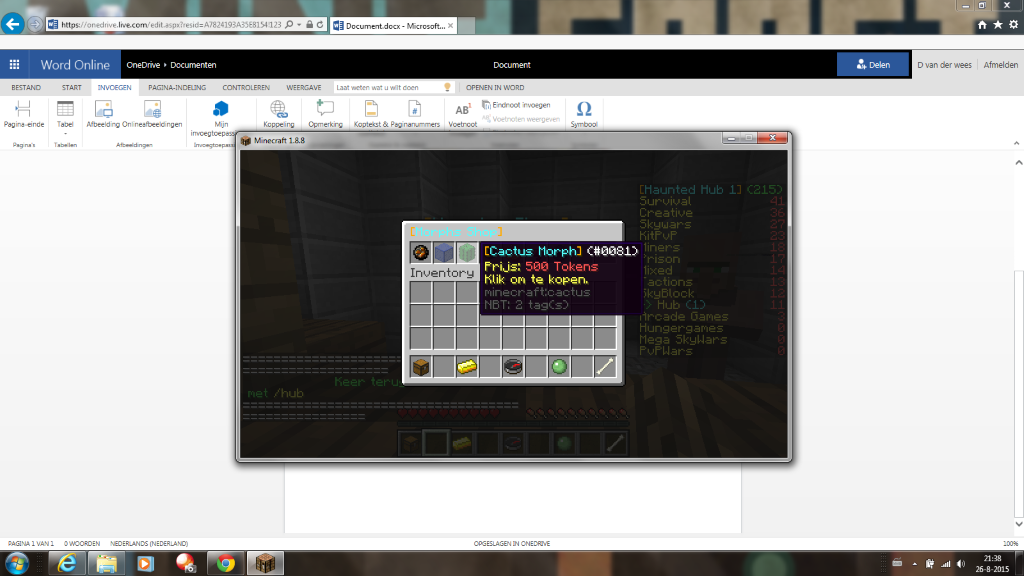Open the D van der wees account
Image resolution: width=1024 pixels, height=576 pixels.
click(944, 65)
